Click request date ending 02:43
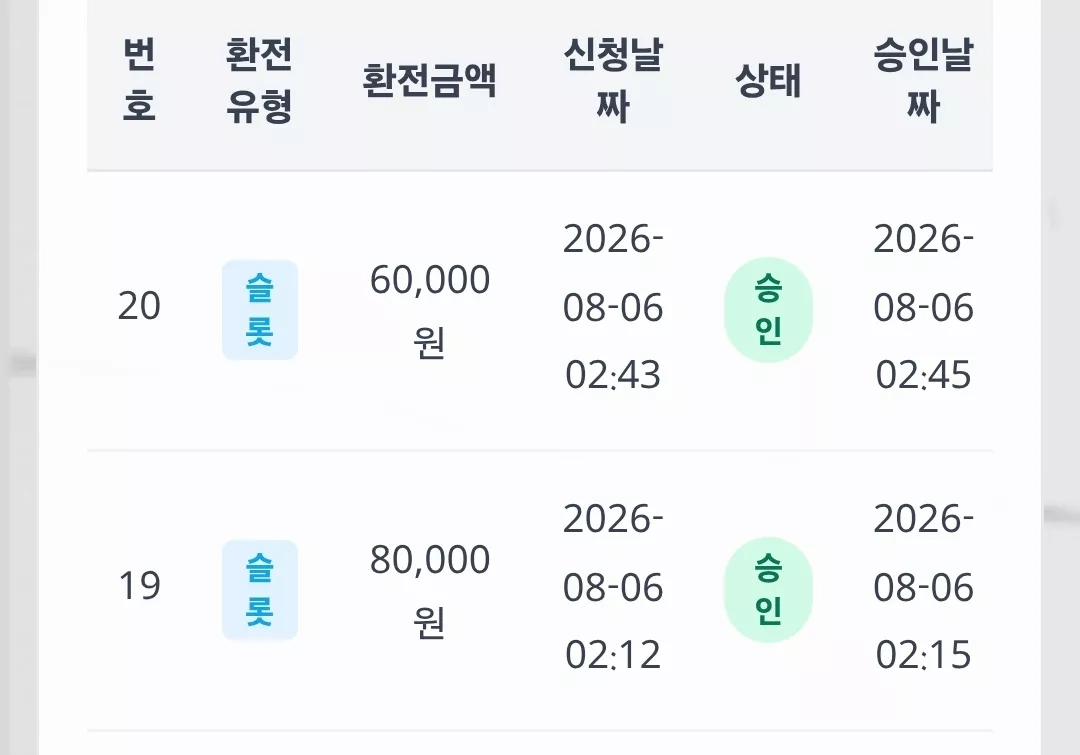Image resolution: width=1080 pixels, height=755 pixels. coord(613,307)
